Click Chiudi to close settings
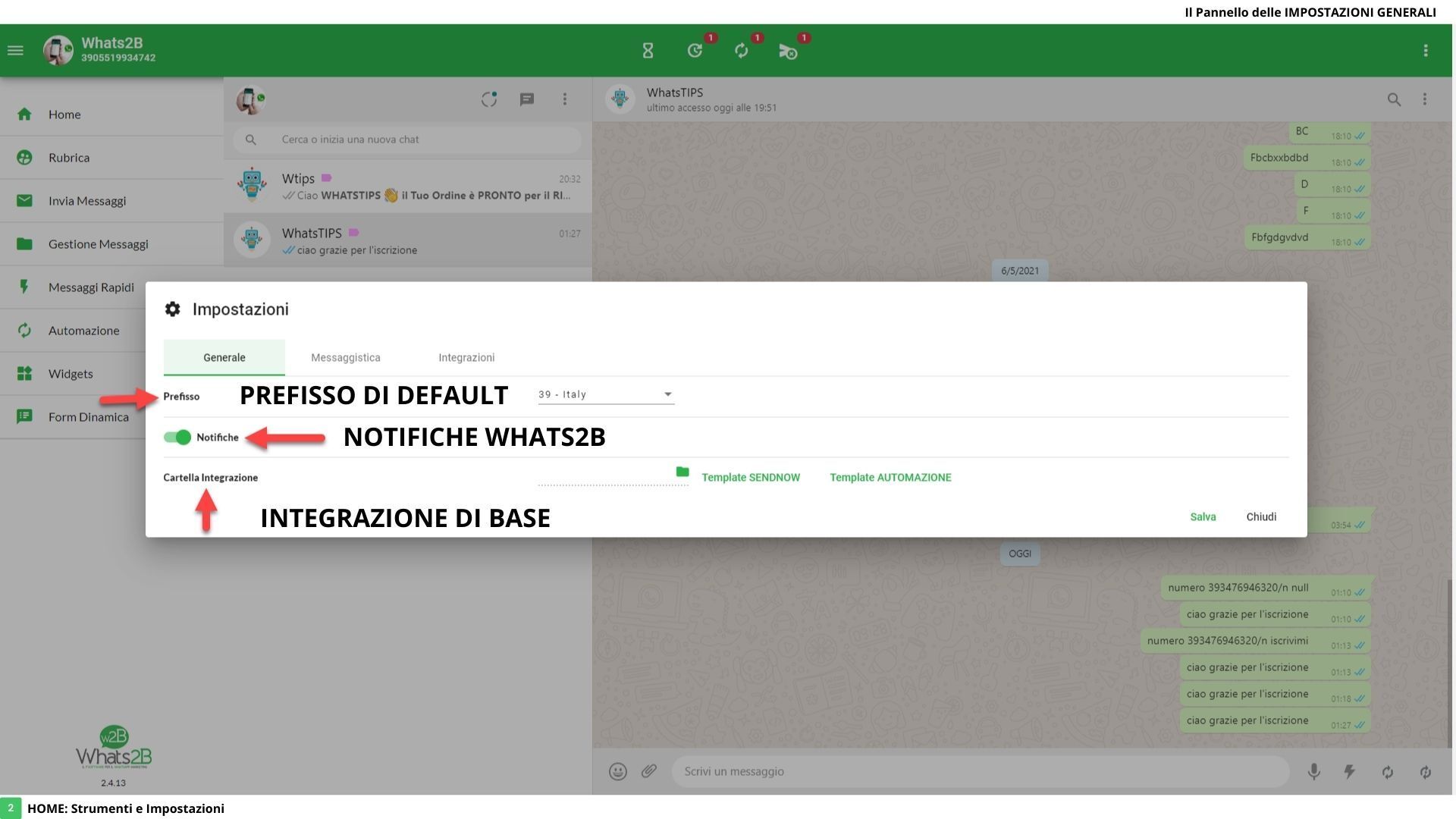Image resolution: width=1456 pixels, height=819 pixels. click(x=1261, y=516)
